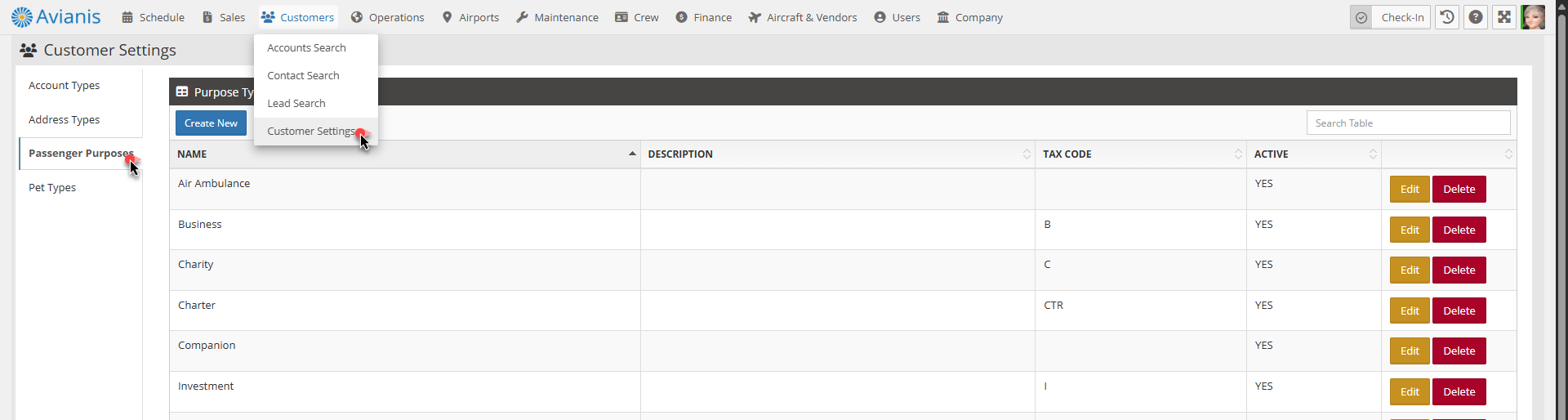Image resolution: width=1568 pixels, height=420 pixels.
Task: Open the user profile avatar
Action: 1533,17
